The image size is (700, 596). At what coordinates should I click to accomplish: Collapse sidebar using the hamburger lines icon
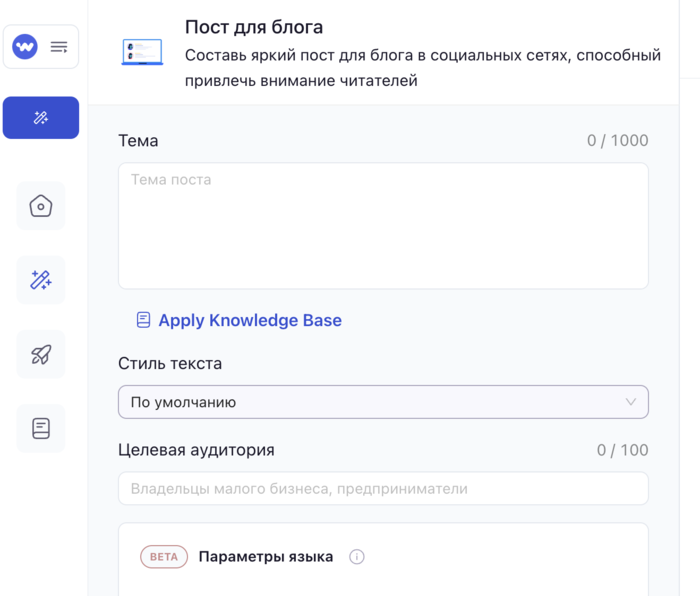(59, 47)
